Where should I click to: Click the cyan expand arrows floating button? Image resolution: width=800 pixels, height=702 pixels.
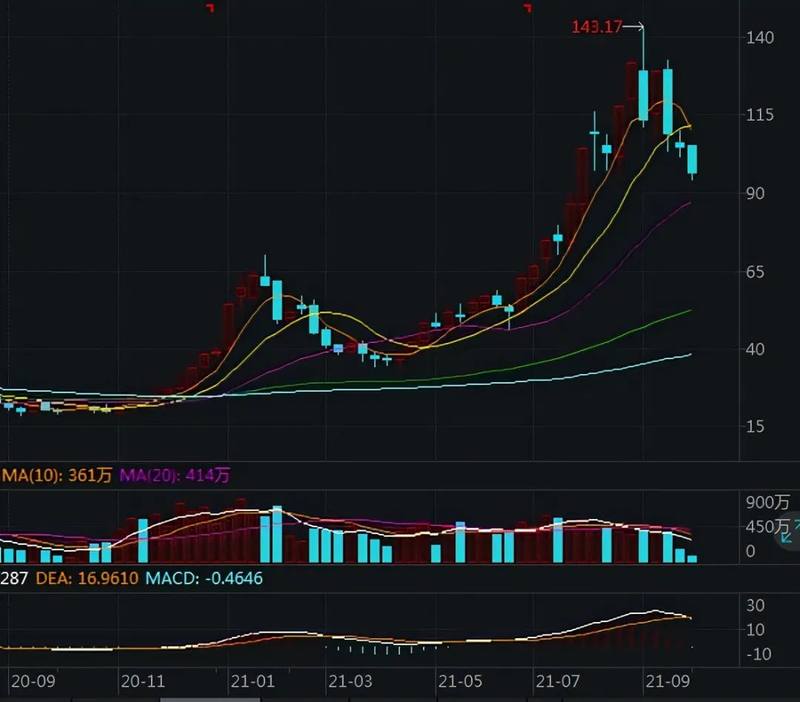tap(790, 531)
